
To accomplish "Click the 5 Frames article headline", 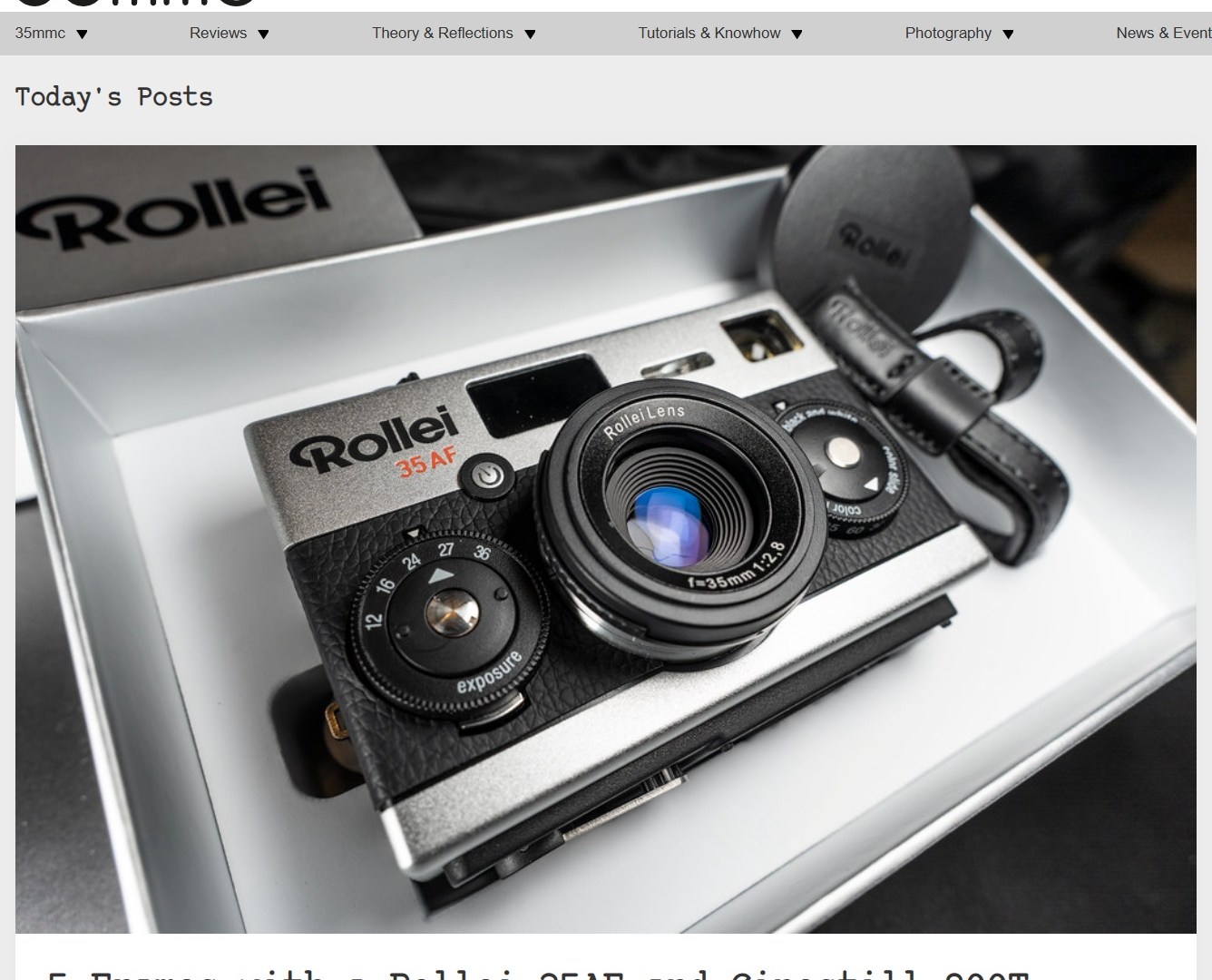I will (535, 973).
